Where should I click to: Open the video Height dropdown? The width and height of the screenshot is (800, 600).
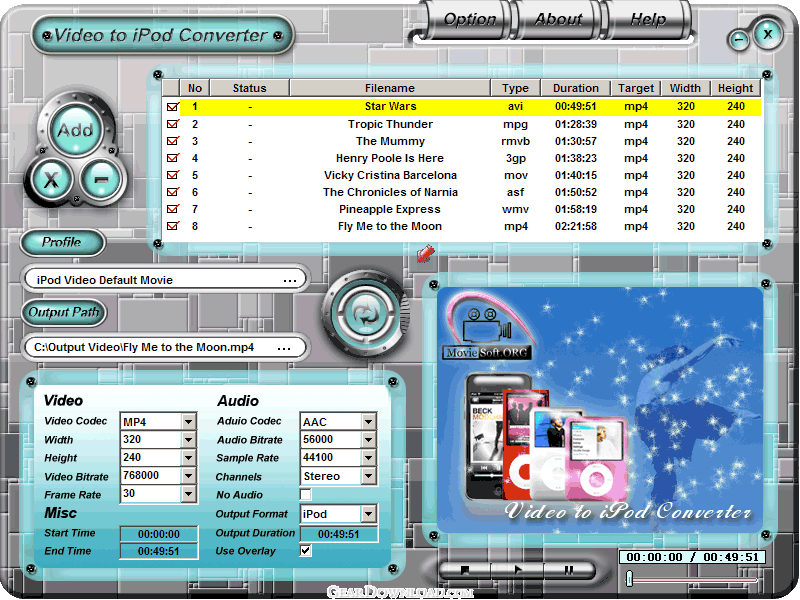point(188,458)
